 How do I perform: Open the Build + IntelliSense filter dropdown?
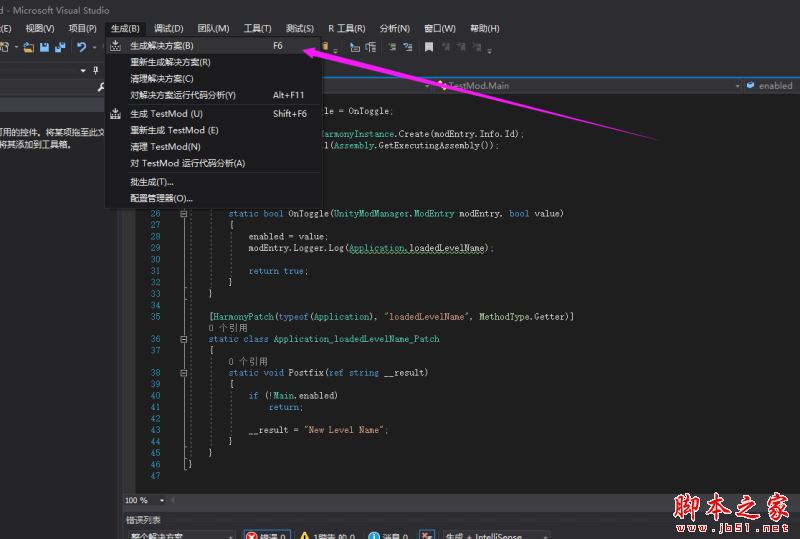pos(496,535)
